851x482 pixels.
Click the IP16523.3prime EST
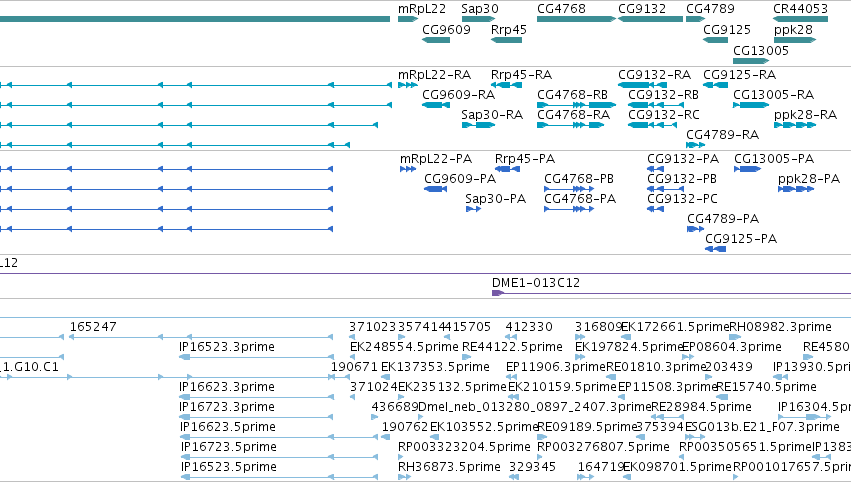click(256, 357)
